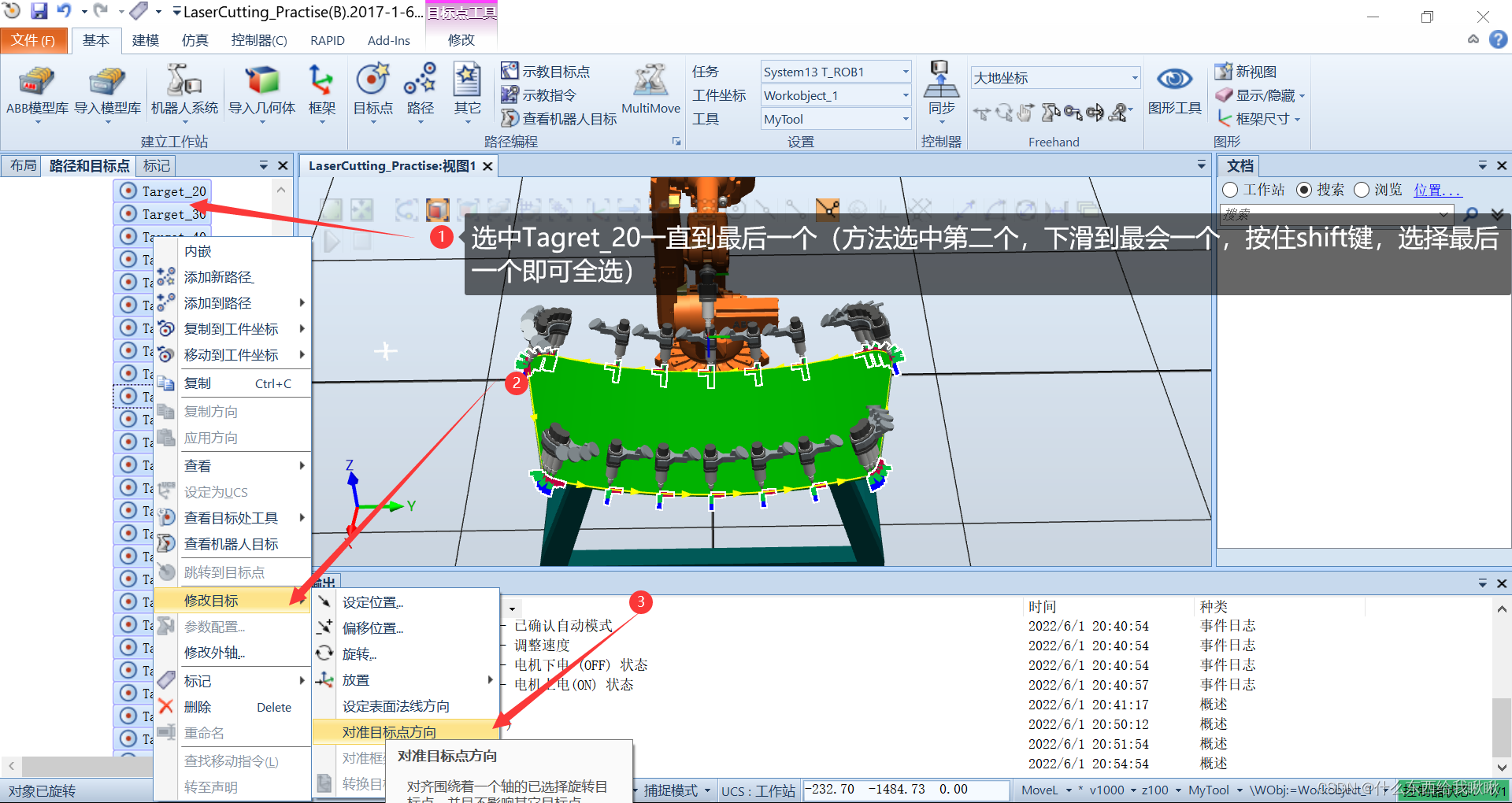Click the help question mark icon
This screenshot has width=1512, height=803.
pyautogui.click(x=1498, y=39)
